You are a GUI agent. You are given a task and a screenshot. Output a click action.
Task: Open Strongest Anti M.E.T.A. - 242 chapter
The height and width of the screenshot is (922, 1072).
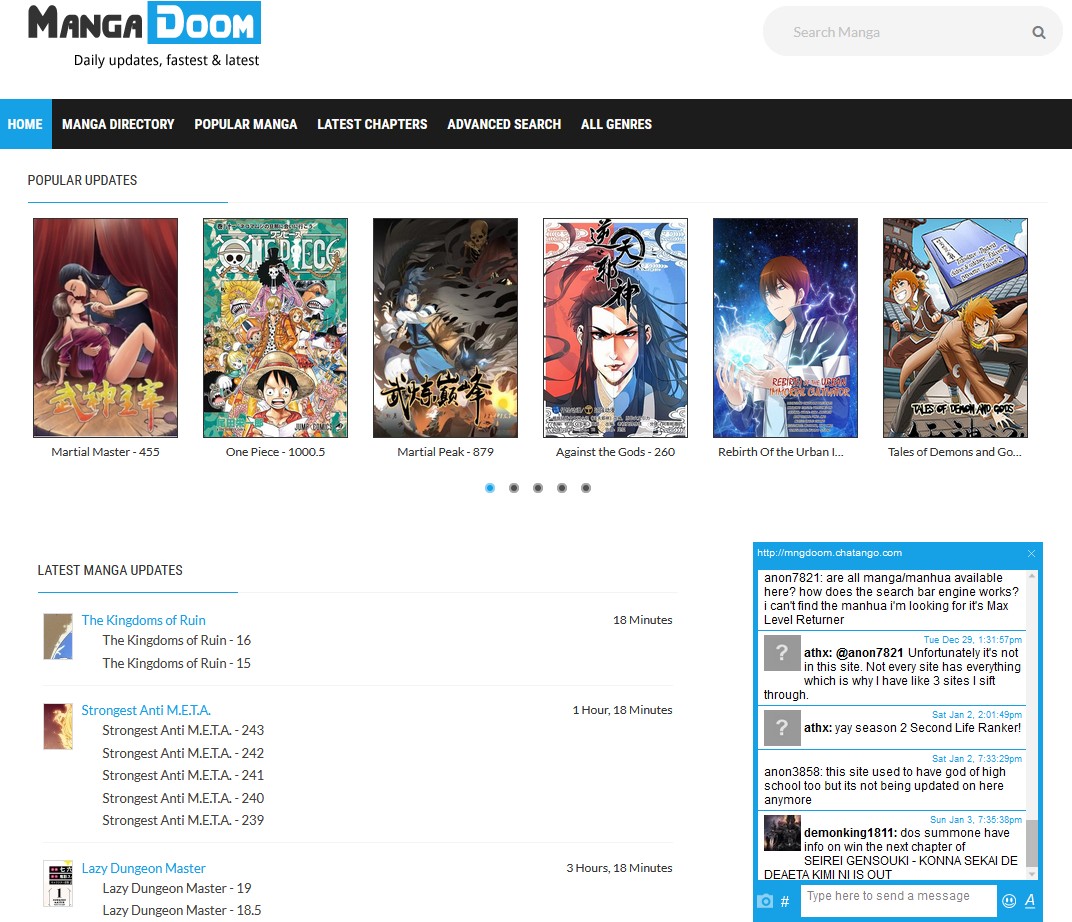[183, 753]
